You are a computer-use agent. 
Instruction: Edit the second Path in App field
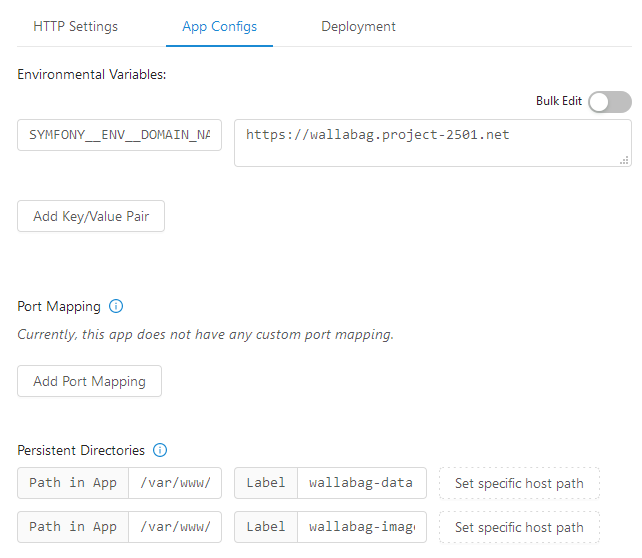(174, 527)
